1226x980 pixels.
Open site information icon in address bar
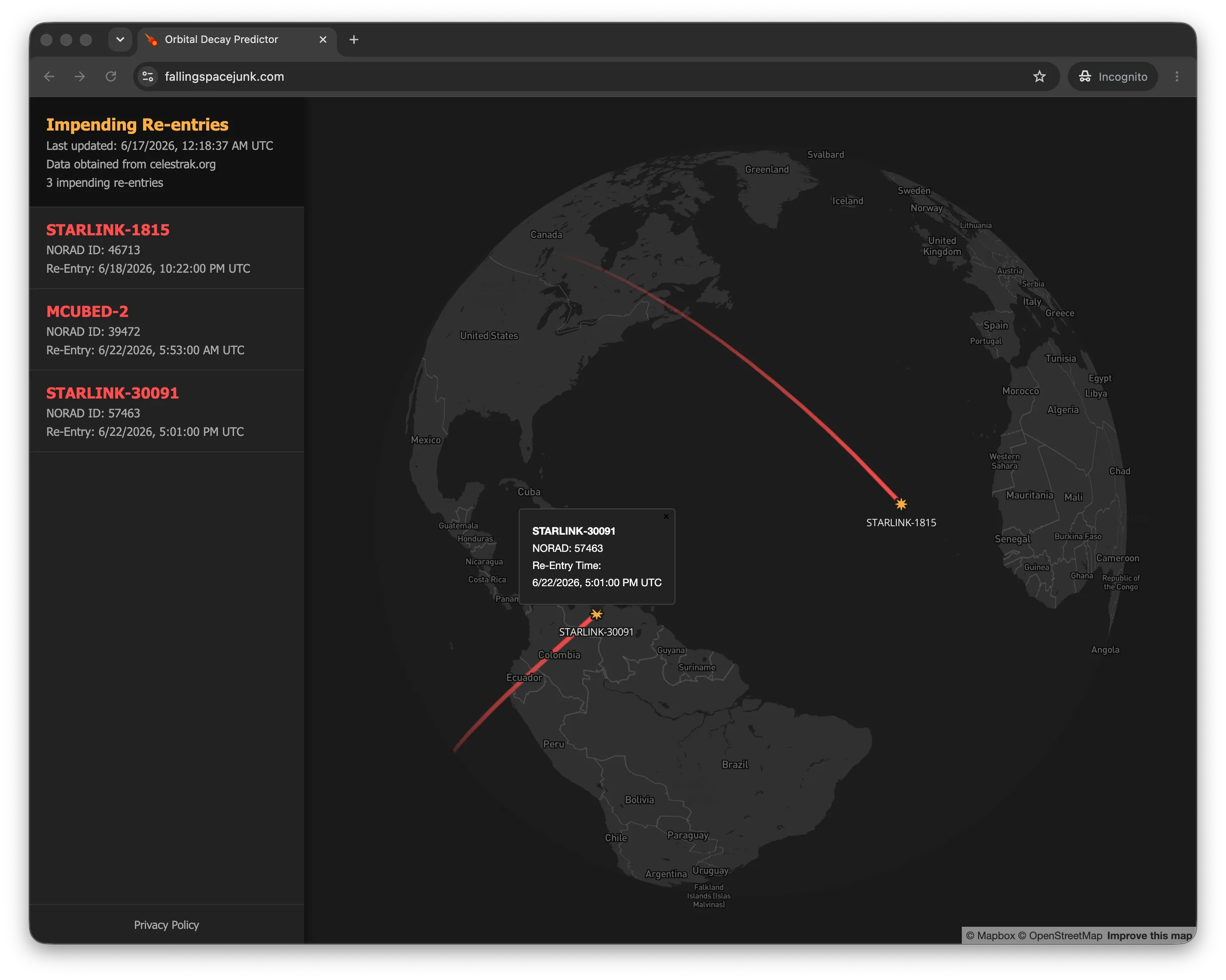[x=148, y=77]
